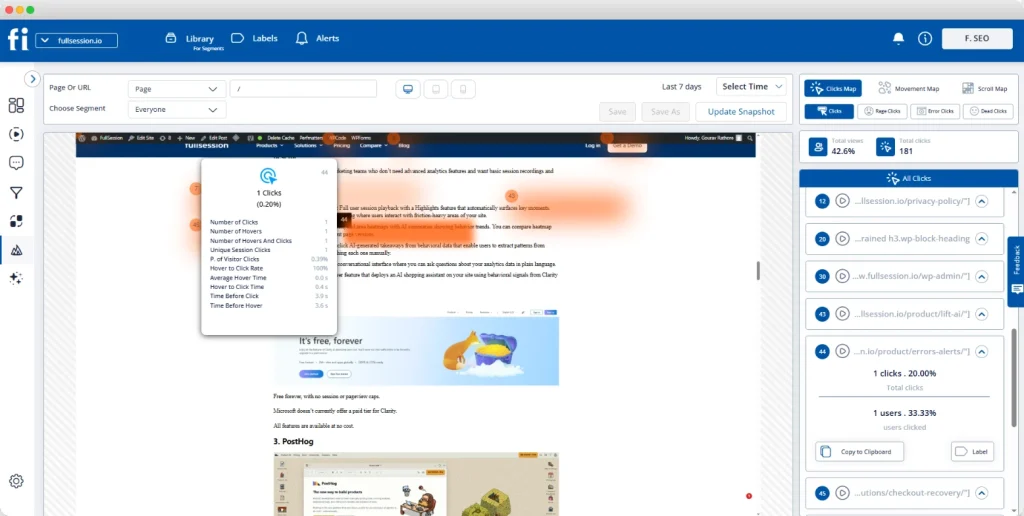Click the number 44 badge in click list
1024x516 pixels.
(x=823, y=351)
